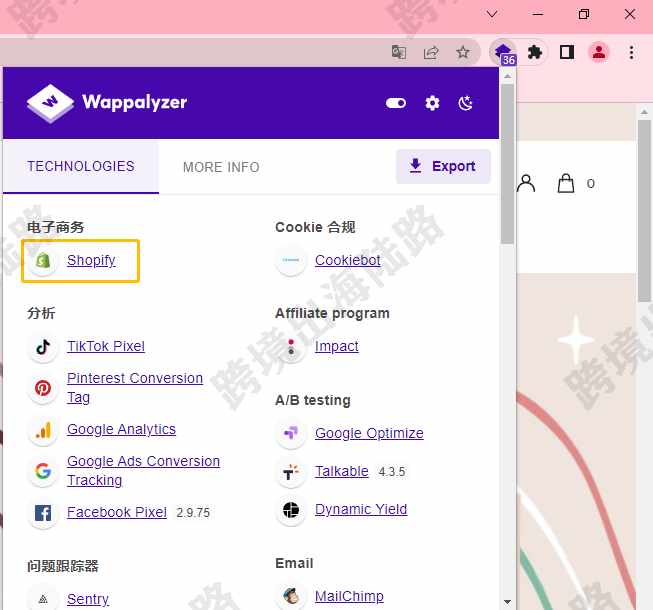Click the Google Analytics bar chart icon
Image resolution: width=653 pixels, height=610 pixels.
43,430
